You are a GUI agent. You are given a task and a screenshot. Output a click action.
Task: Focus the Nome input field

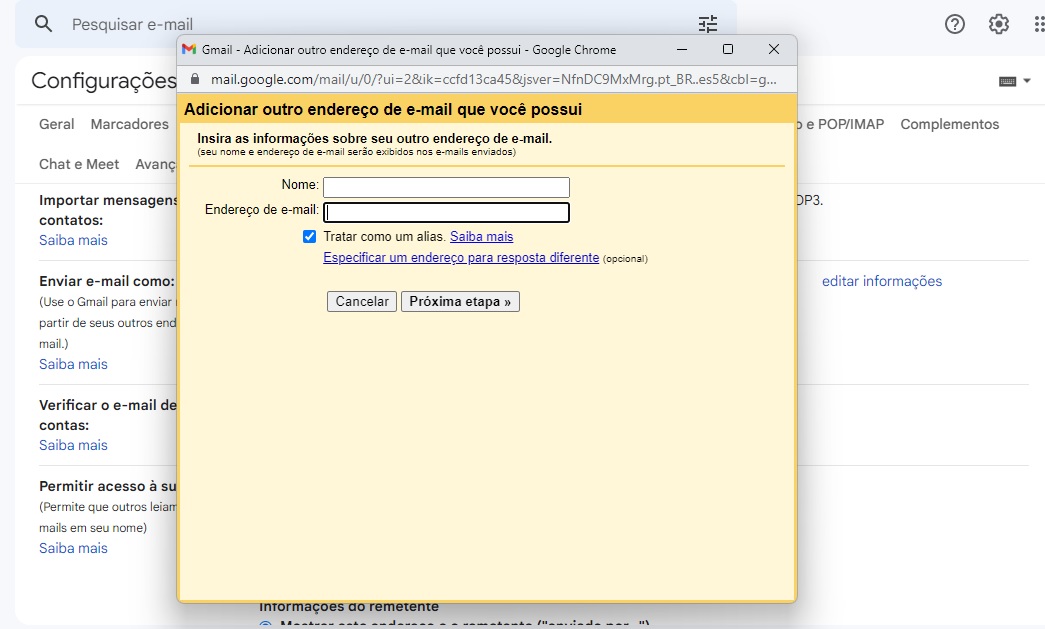tap(446, 187)
